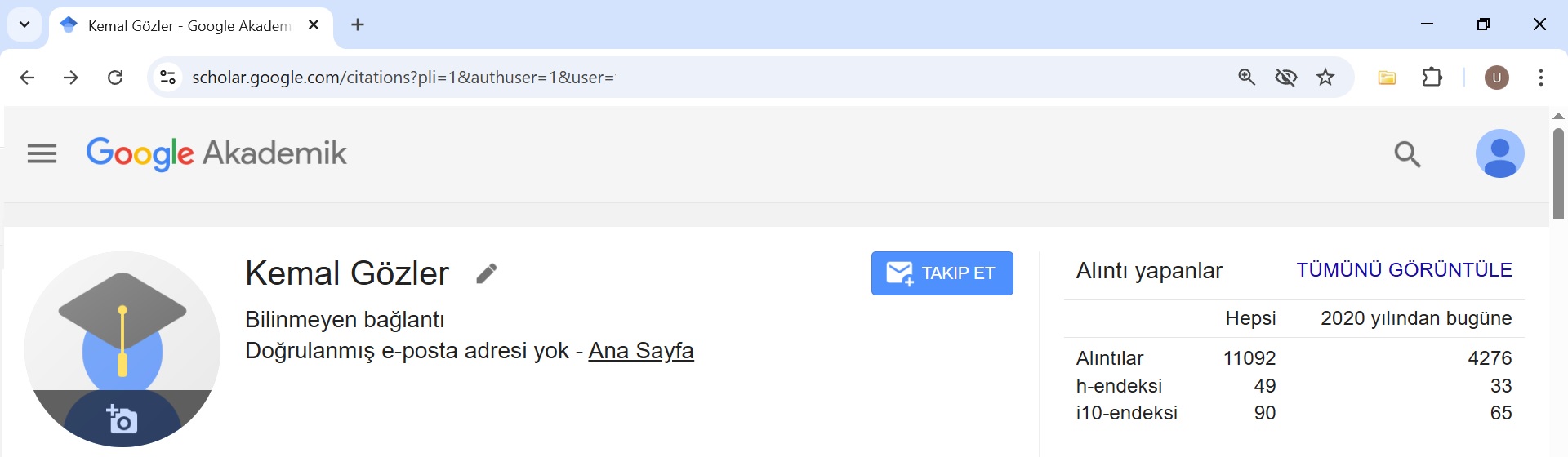Open the Chrome three-dot menu
This screenshot has height=457, width=1568.
1540,78
